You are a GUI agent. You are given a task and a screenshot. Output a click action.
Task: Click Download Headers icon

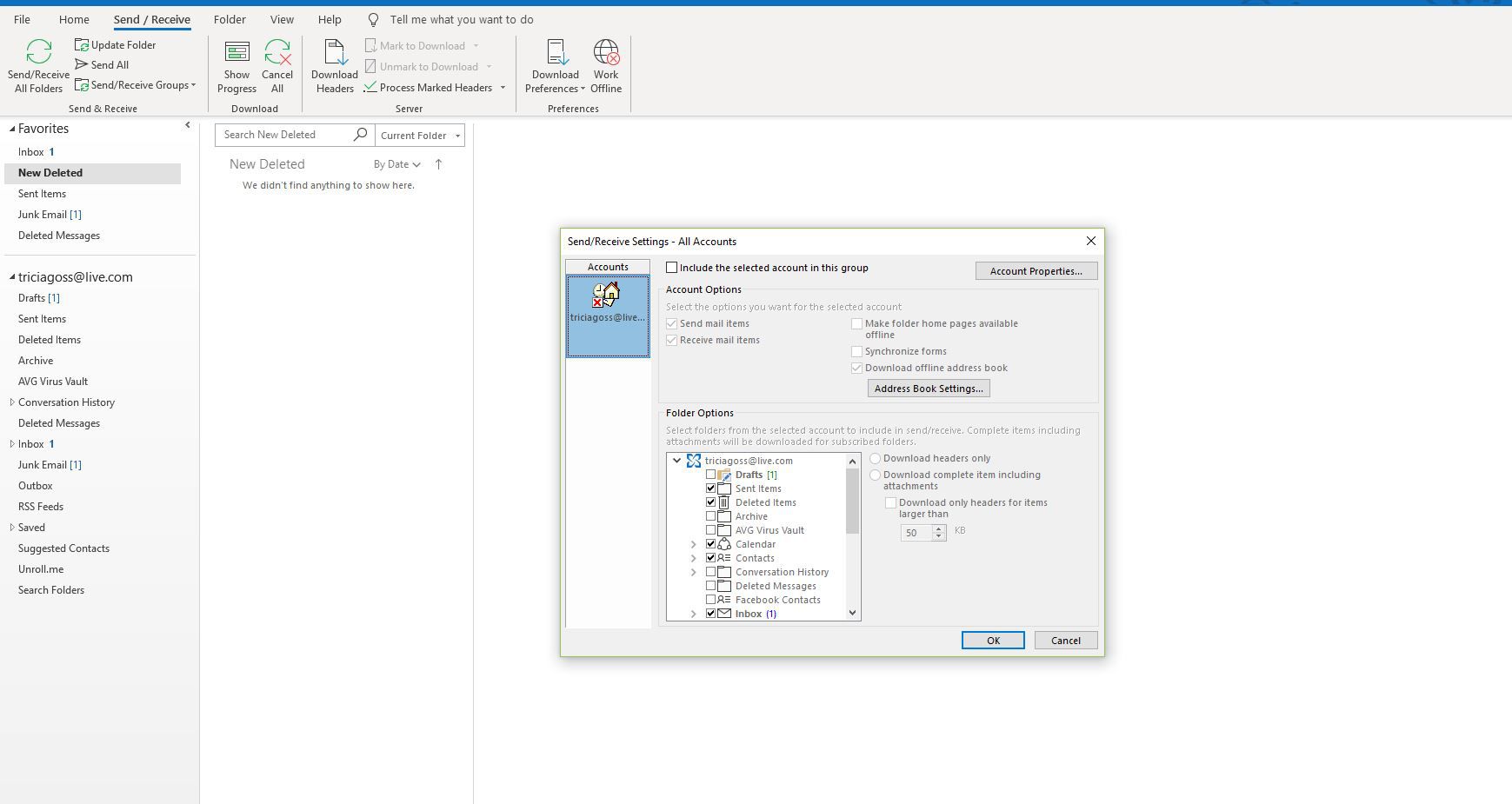[x=335, y=52]
